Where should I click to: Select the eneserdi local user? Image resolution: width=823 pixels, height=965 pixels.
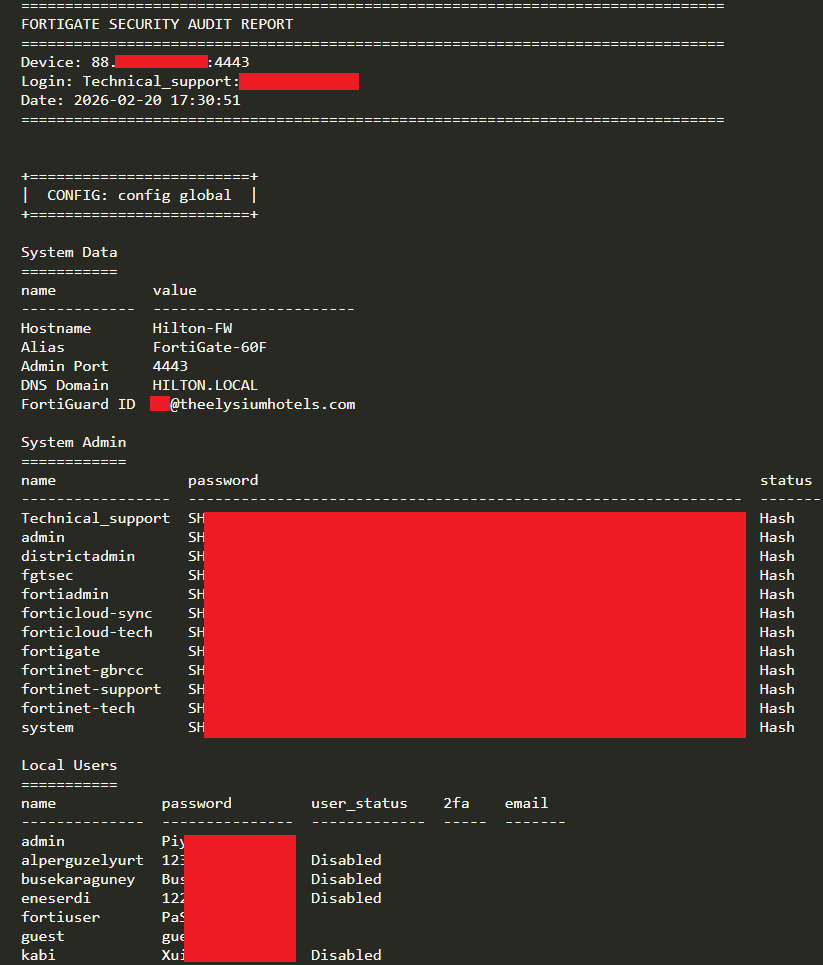[55, 899]
